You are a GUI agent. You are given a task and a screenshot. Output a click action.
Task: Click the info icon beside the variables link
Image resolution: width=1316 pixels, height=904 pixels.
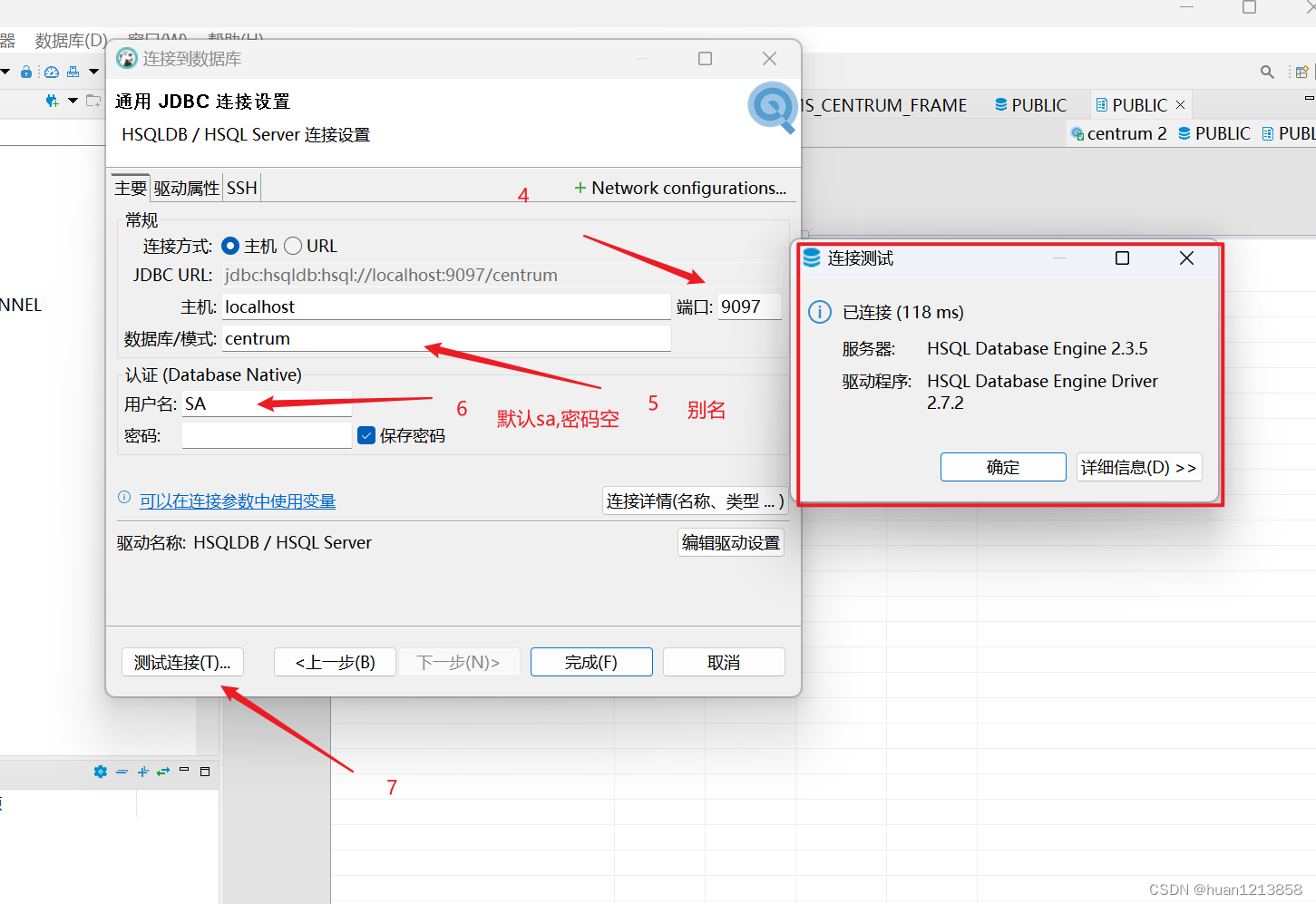point(124,497)
